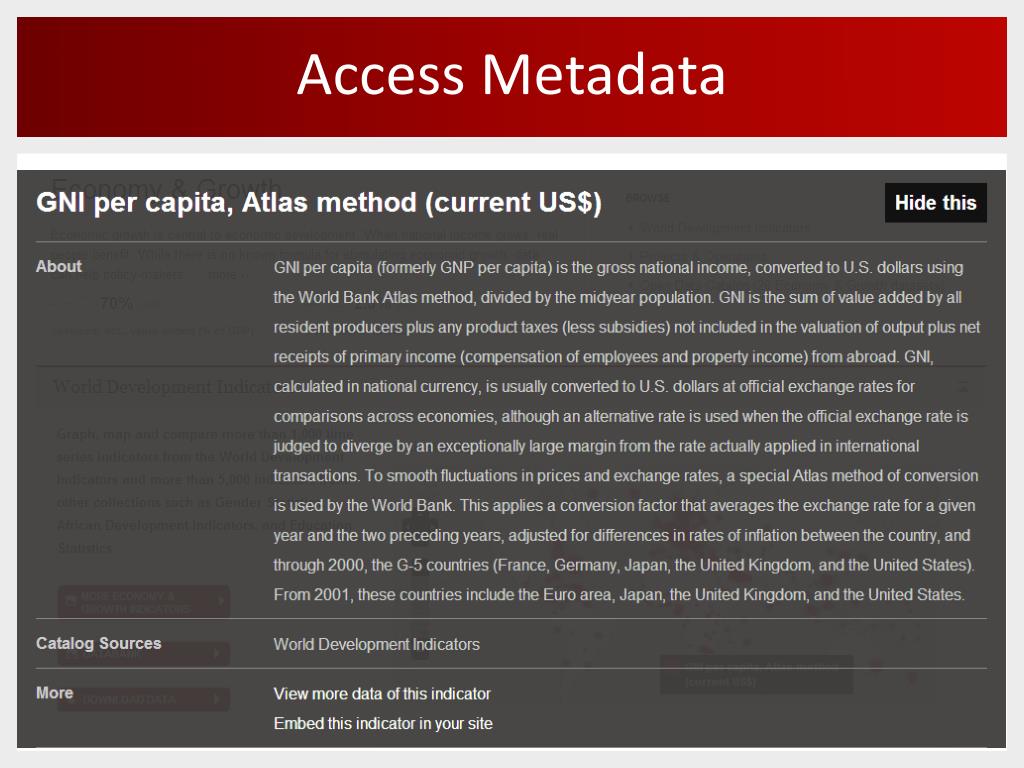The width and height of the screenshot is (1024, 768).
Task: Select Embed this indicator in your site
Action: [383, 724]
